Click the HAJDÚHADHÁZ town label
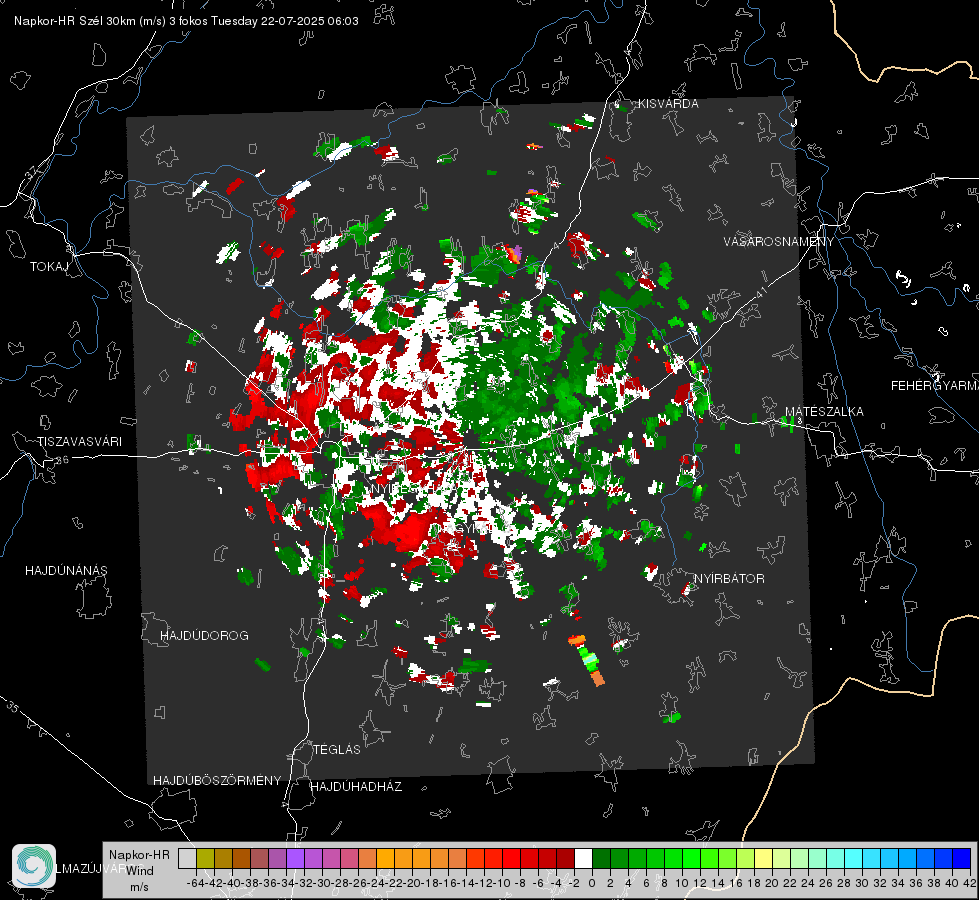This screenshot has width=979, height=900. [356, 786]
